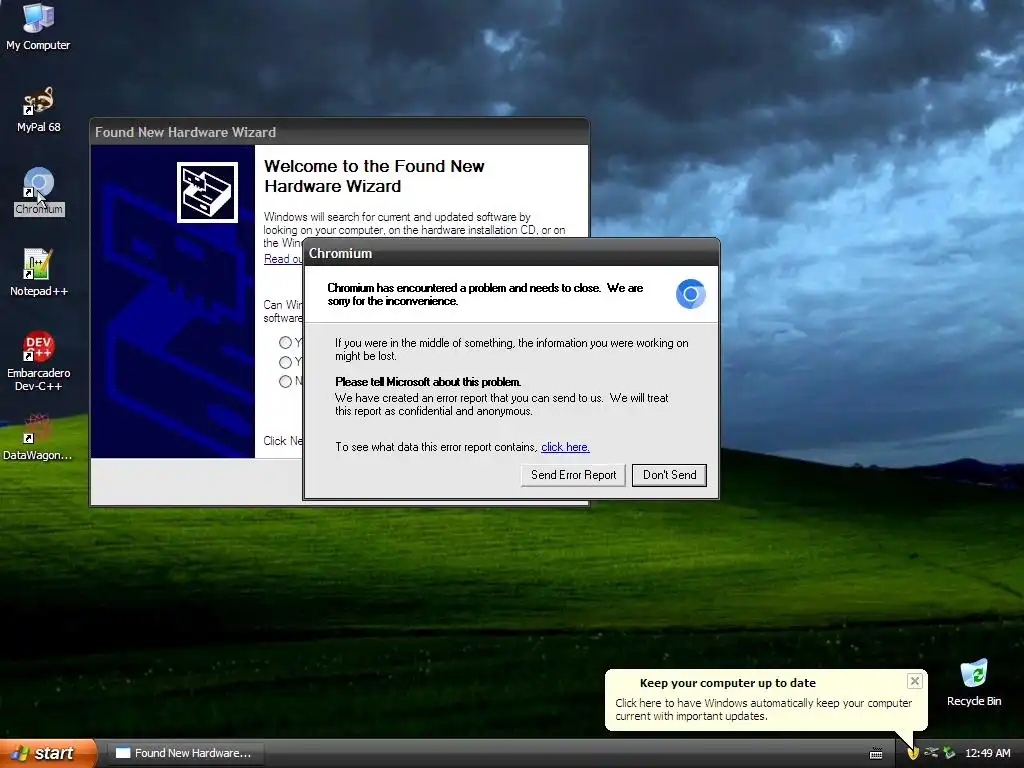Select the MyPal 68 desktop shortcut

(38, 109)
